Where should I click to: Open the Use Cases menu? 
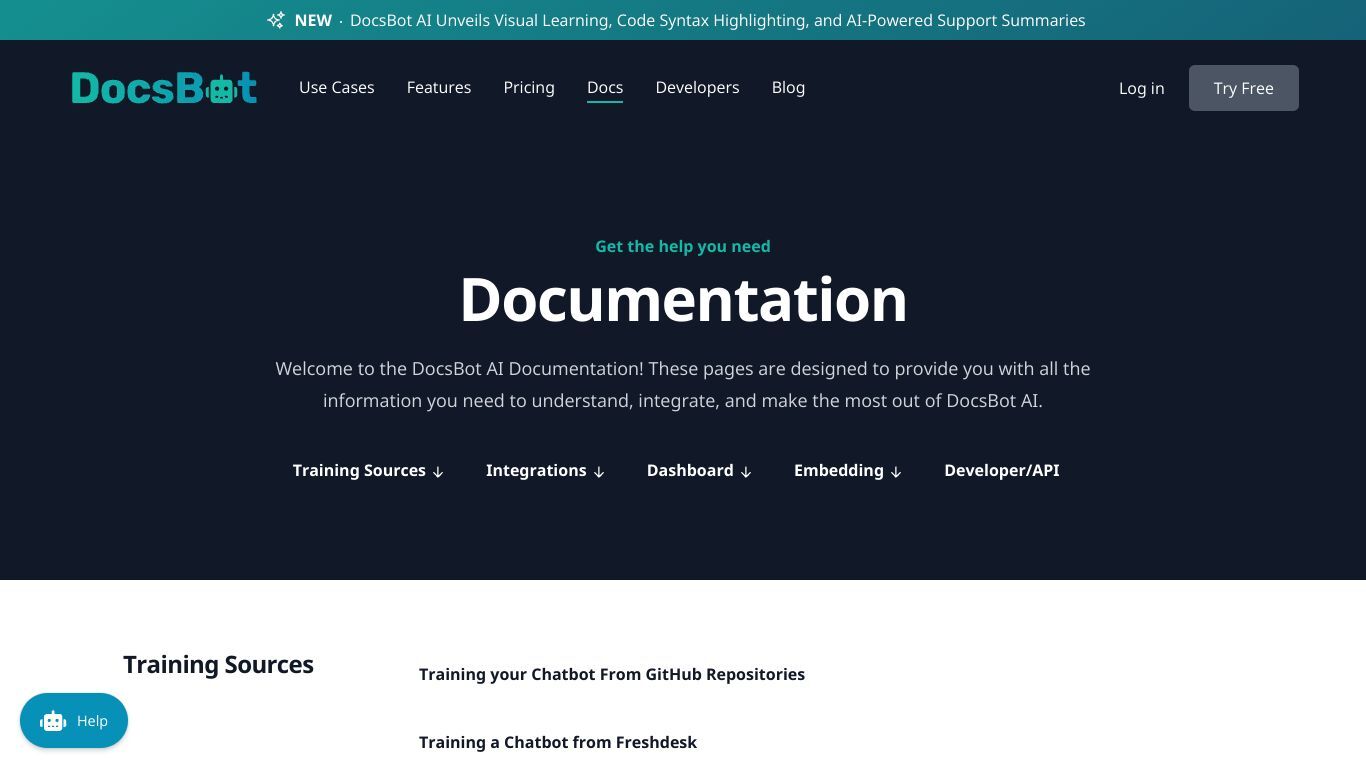(x=336, y=87)
